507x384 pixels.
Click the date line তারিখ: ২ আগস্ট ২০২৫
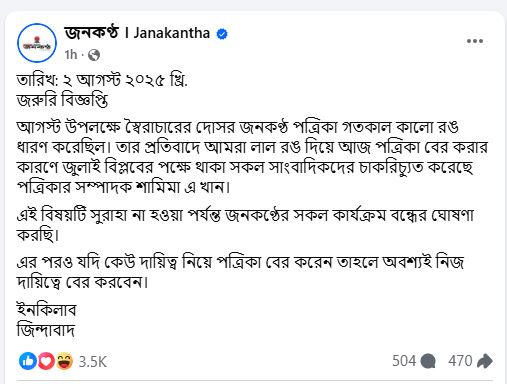pyautogui.click(x=102, y=80)
